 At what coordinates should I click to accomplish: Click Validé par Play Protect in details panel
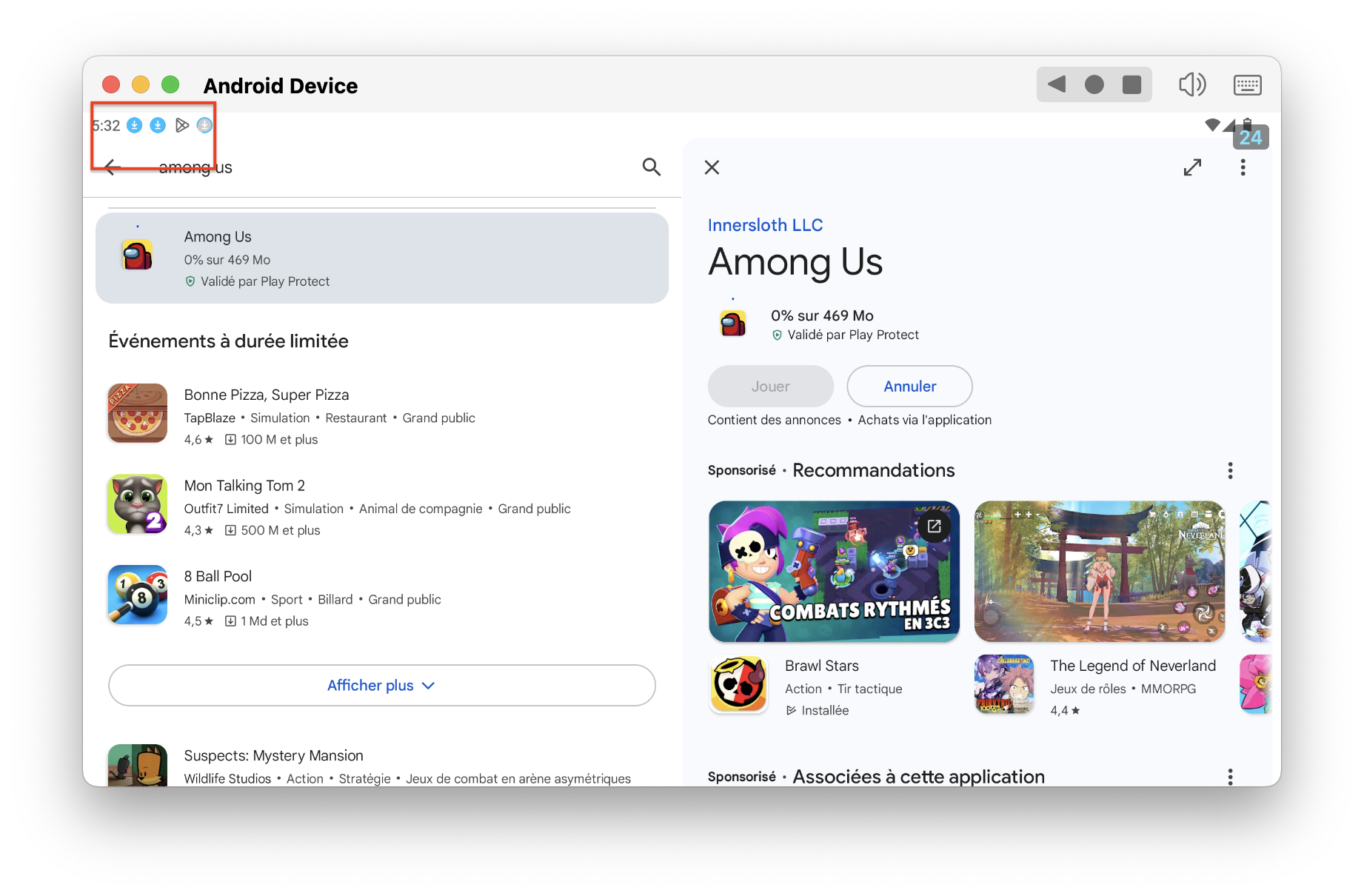pyautogui.click(x=853, y=335)
